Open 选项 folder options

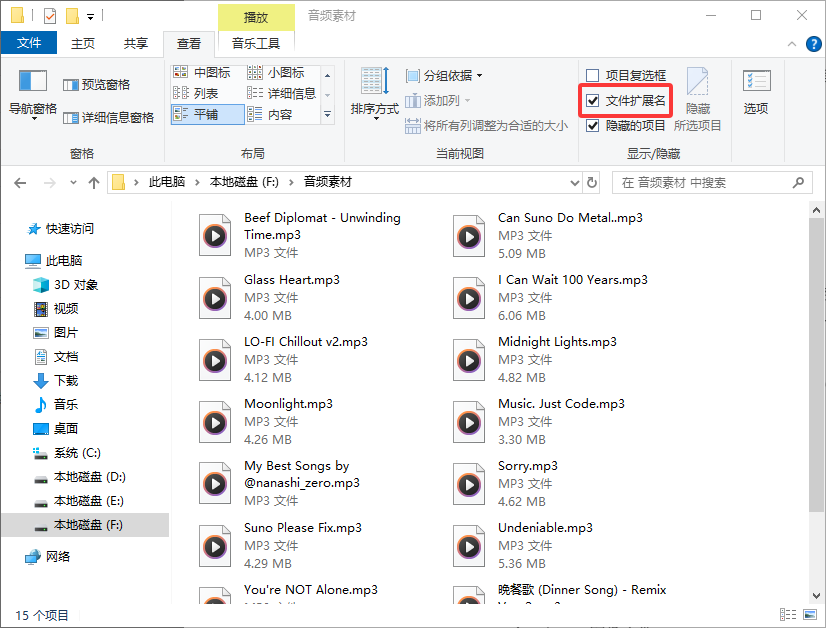tap(756, 92)
